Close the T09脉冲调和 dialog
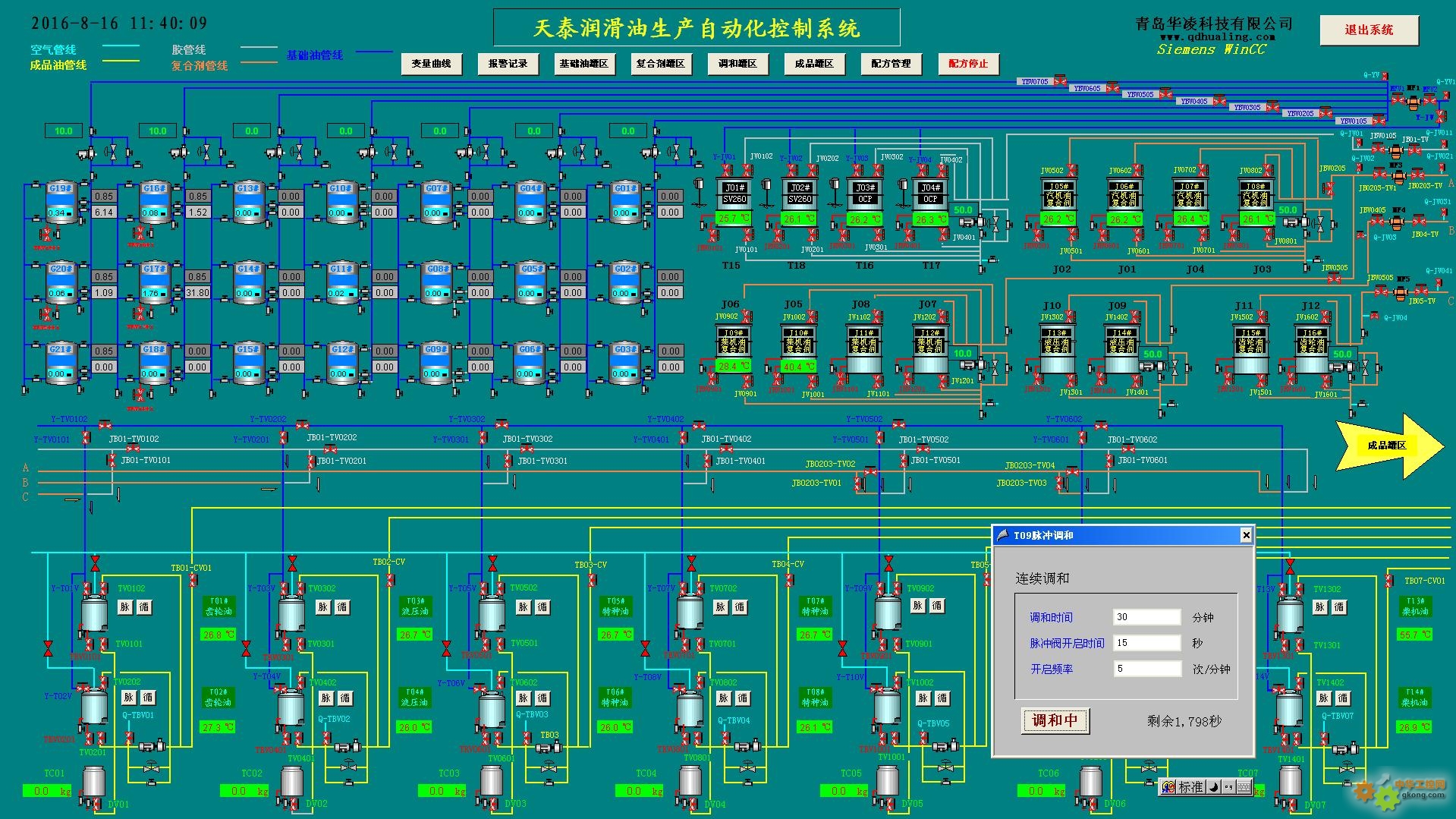 click(1246, 536)
